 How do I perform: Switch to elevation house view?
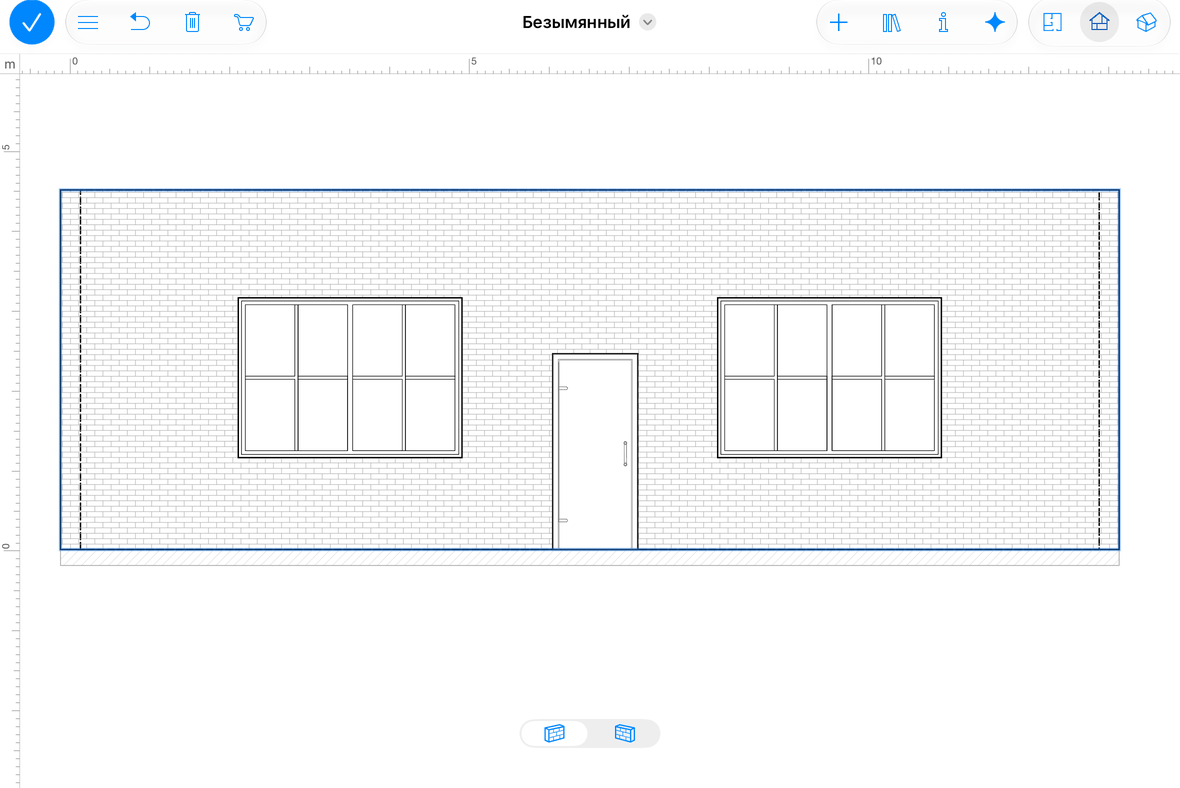[x=1099, y=23]
